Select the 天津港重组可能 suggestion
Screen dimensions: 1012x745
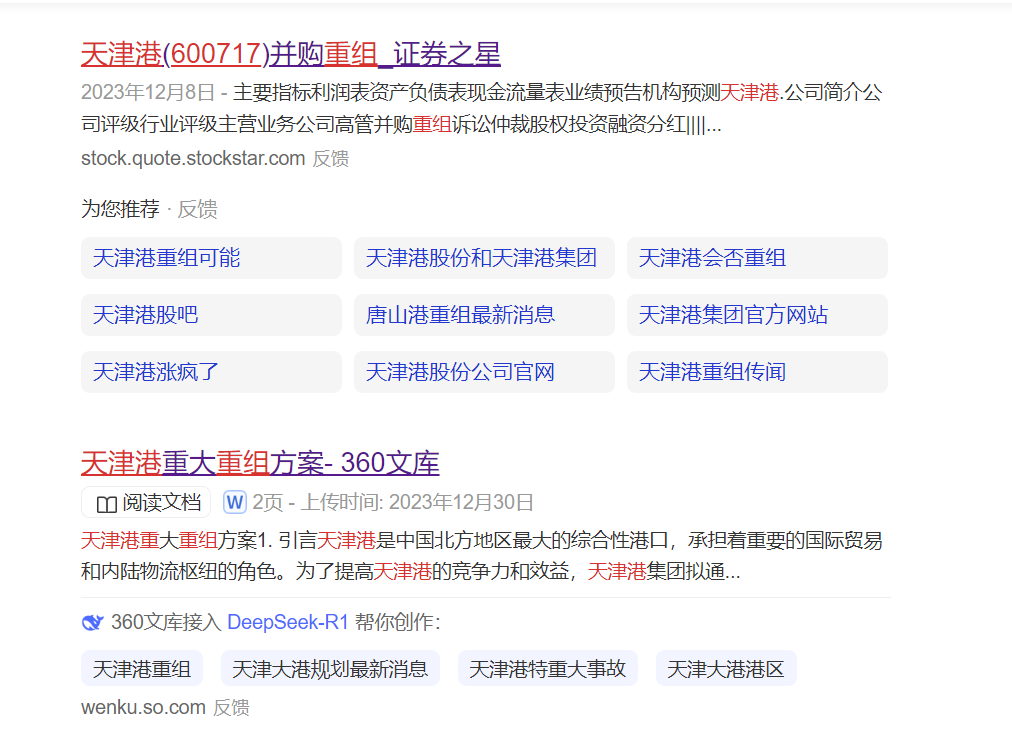(x=211, y=258)
